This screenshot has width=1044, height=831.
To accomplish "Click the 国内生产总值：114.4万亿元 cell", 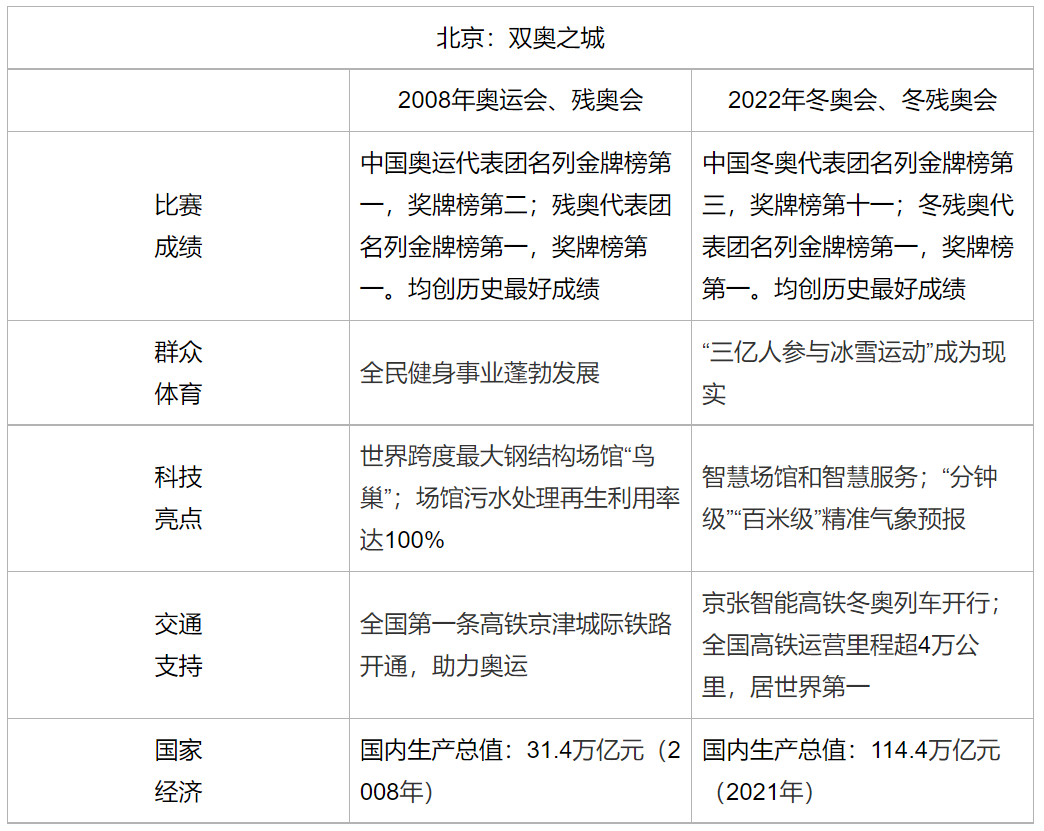I will tap(862, 771).
